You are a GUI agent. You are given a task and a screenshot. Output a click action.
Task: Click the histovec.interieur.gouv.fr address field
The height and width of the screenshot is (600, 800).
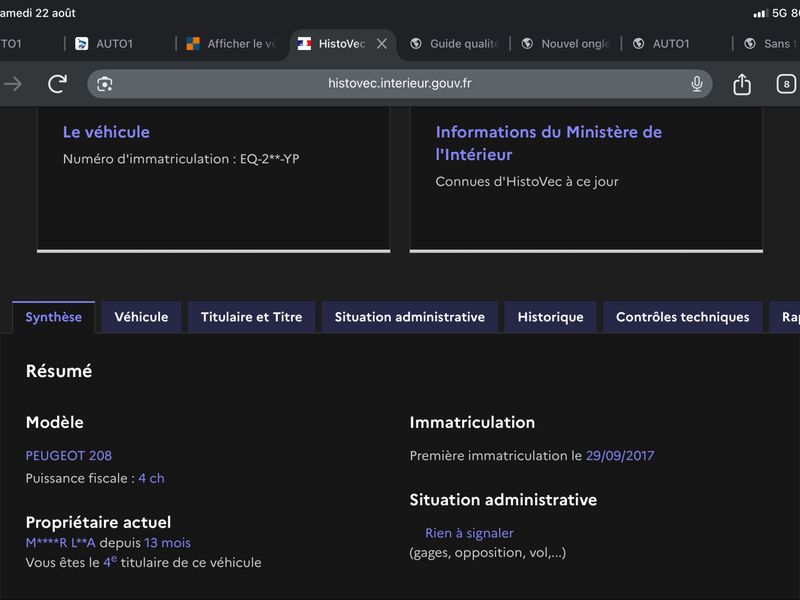point(399,84)
